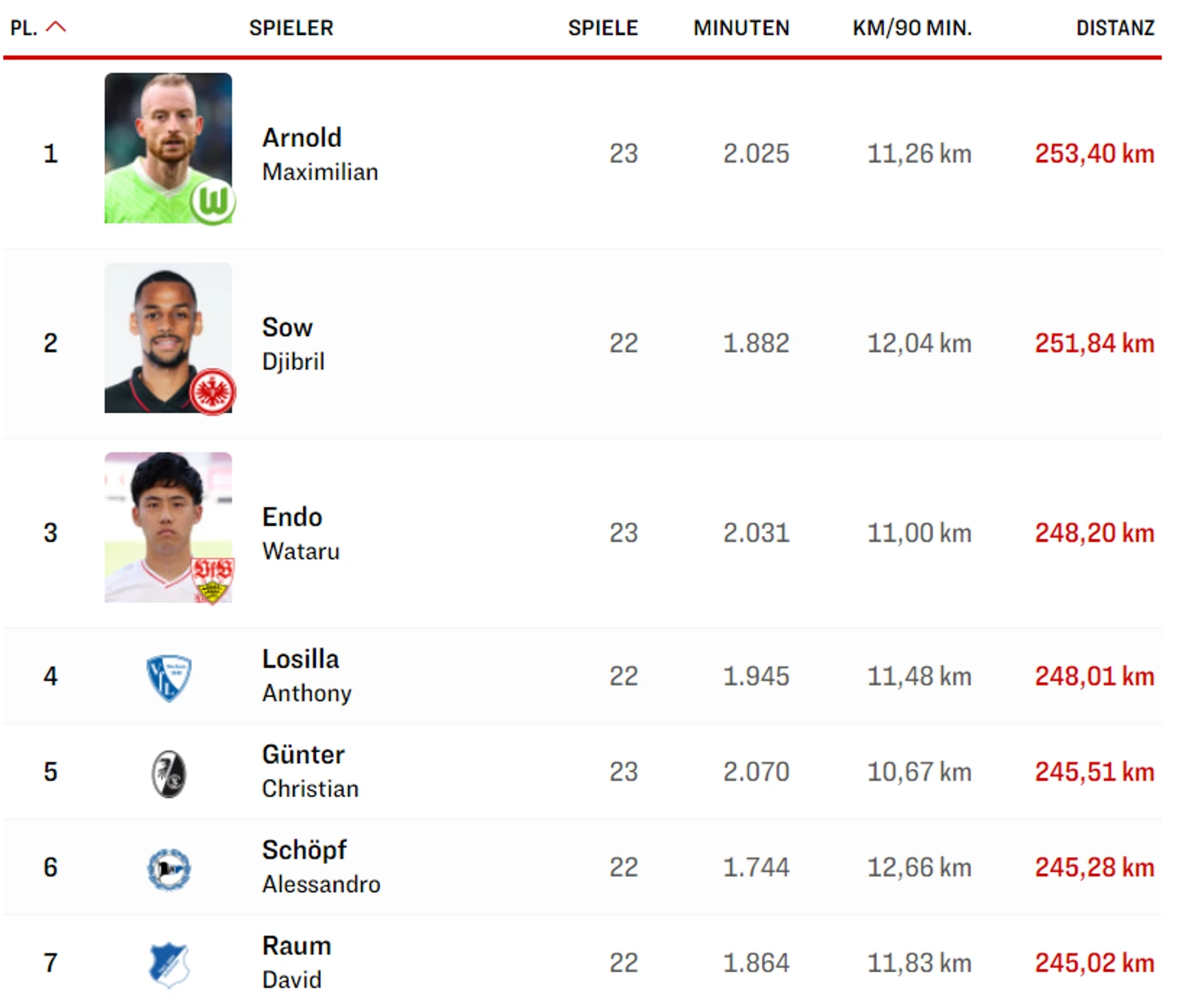Image resolution: width=1186 pixels, height=1008 pixels.
Task: Open Günter Christian's player profile
Action: pyautogui.click(x=309, y=772)
